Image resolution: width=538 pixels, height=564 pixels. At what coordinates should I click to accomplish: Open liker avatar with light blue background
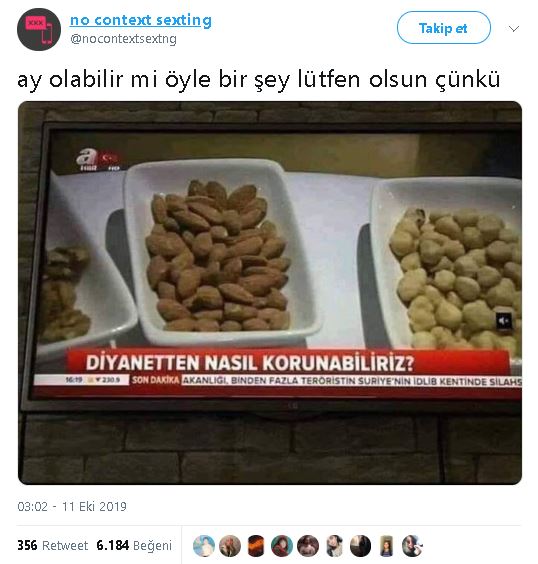[x=204, y=546]
